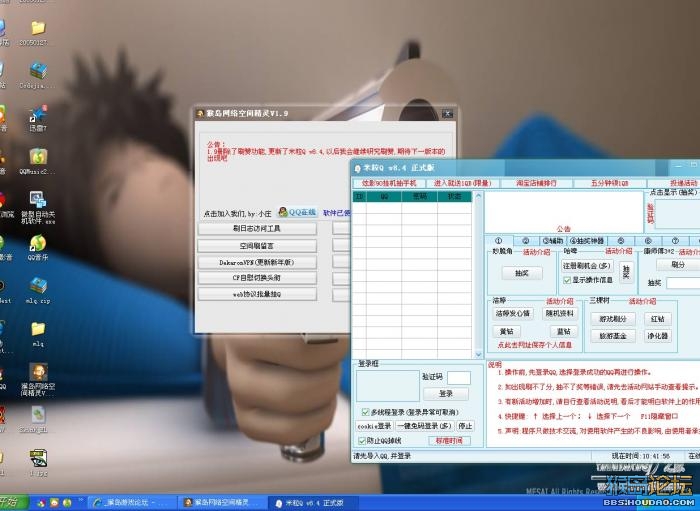Viewport: 700px width, 511px height.
Task: Click the 蓝钻 button
Action: (563, 332)
